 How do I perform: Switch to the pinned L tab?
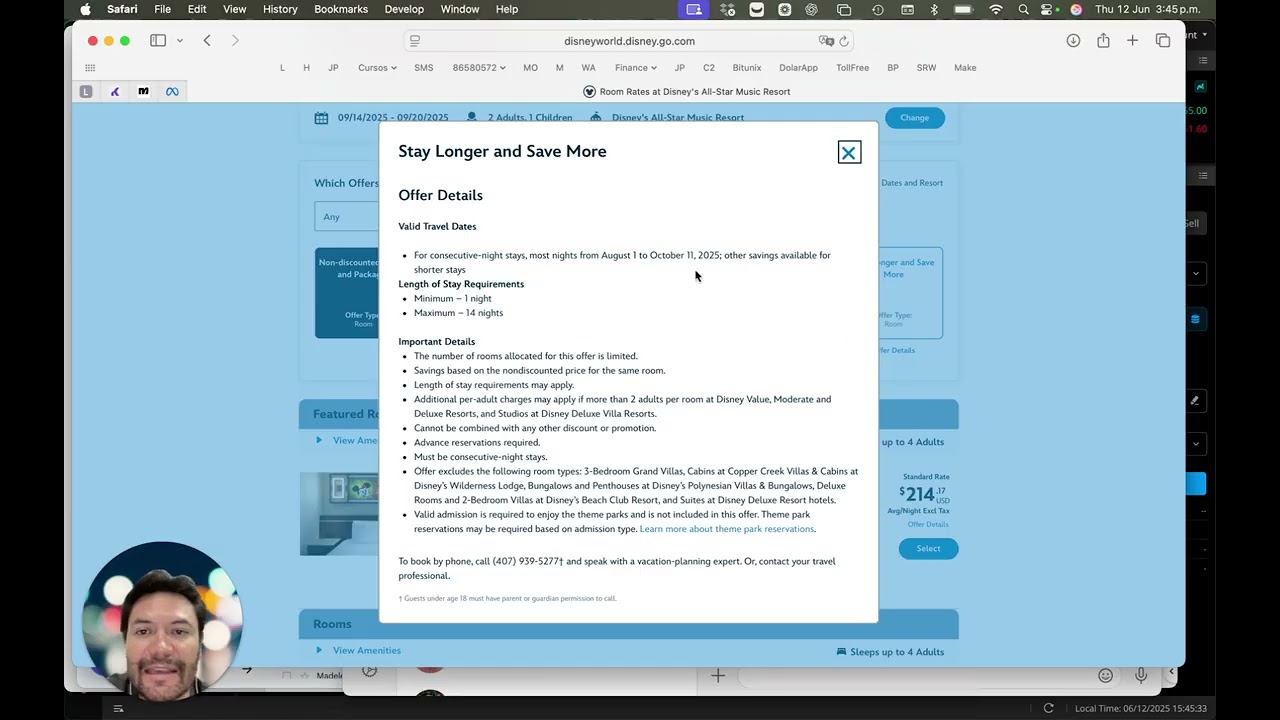86,92
